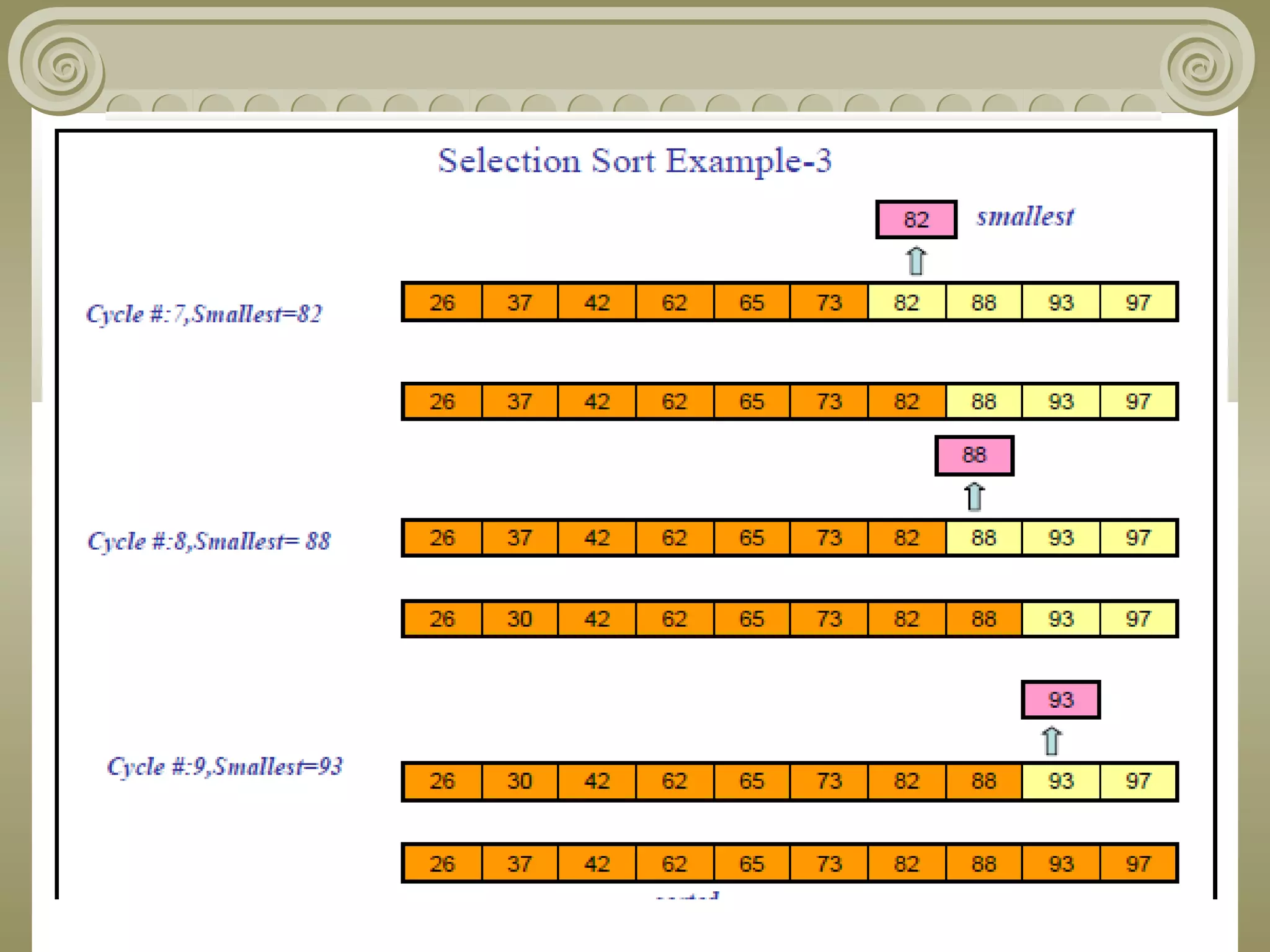Select yellow cell 93 in the Cycle #:9 row
1270x952 pixels.
click(x=1061, y=782)
